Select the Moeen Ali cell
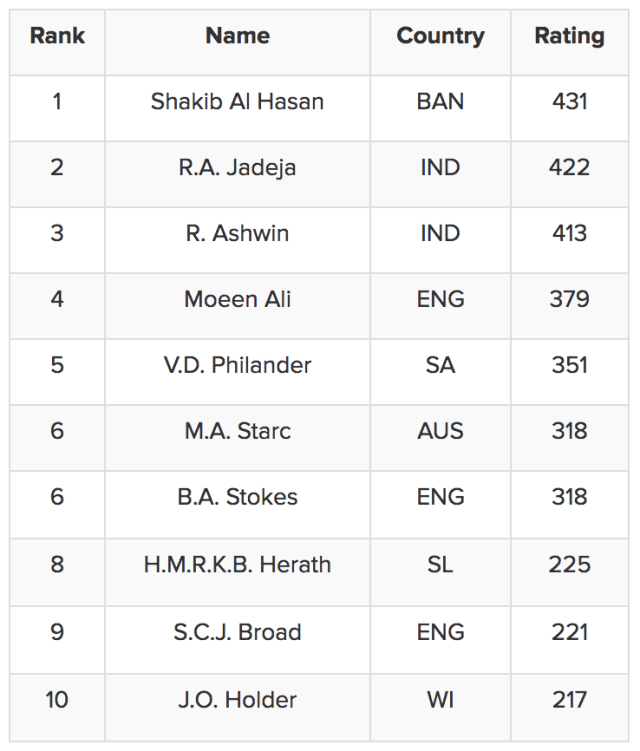 pos(237,300)
